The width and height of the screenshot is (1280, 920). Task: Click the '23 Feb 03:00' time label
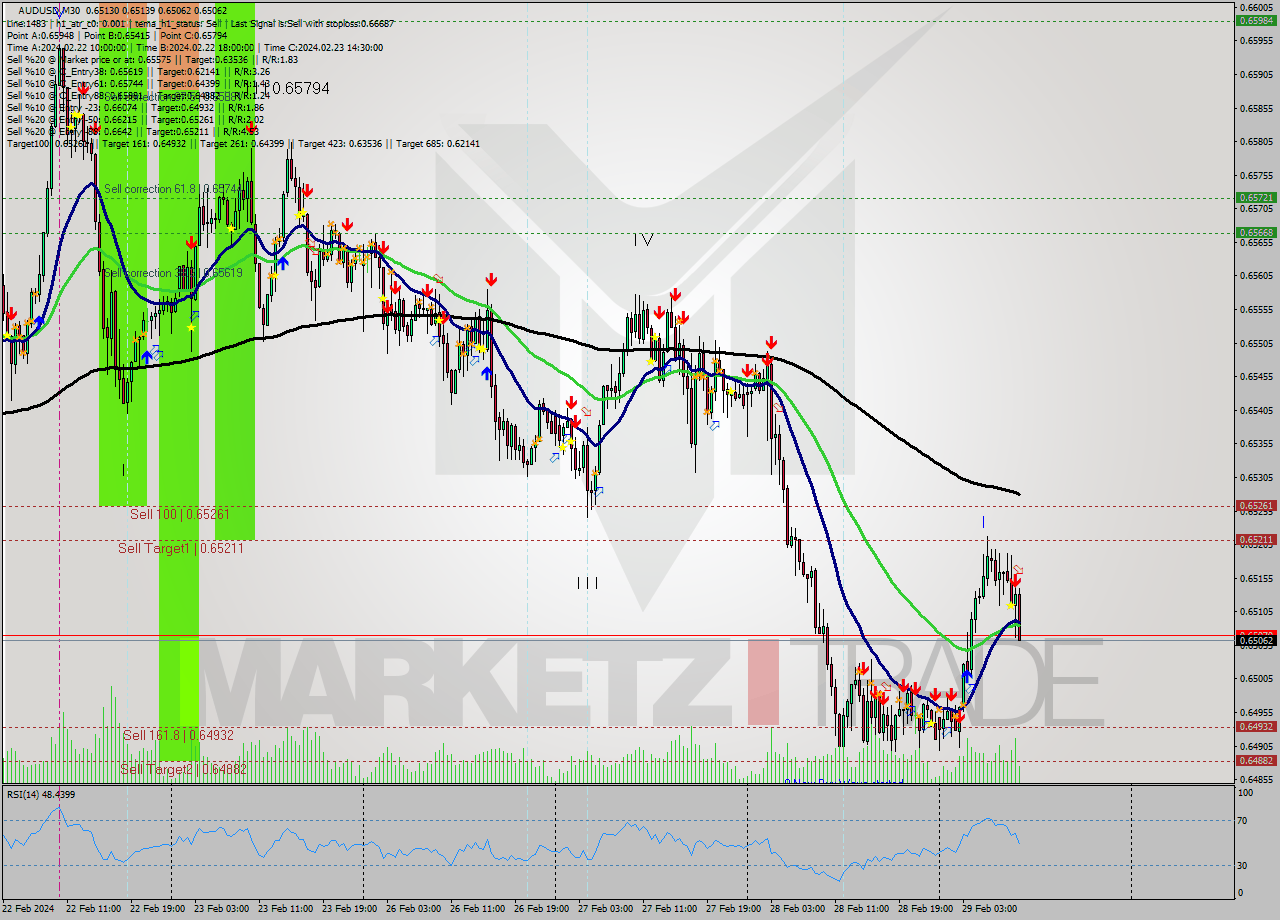222,909
